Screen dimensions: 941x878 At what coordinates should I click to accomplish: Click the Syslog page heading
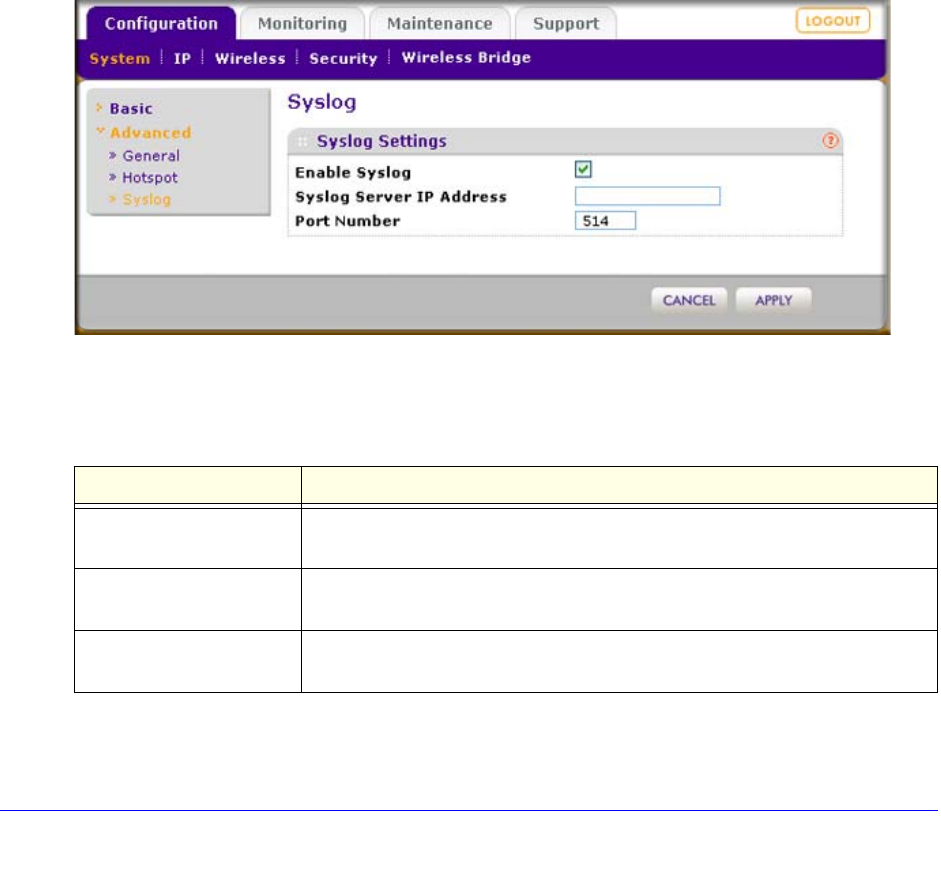322,103
